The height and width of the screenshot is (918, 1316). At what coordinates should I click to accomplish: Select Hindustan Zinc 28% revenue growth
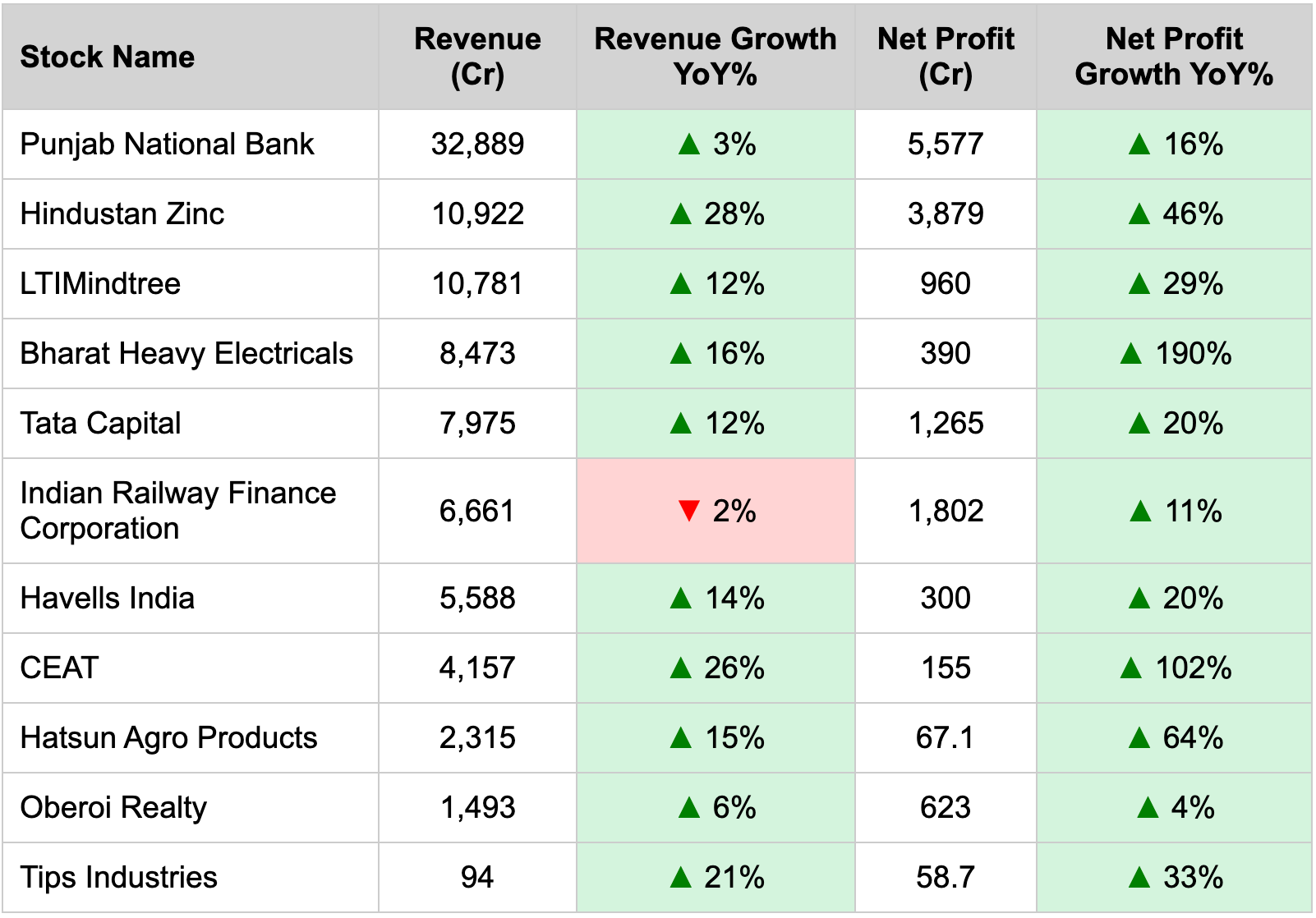click(716, 214)
